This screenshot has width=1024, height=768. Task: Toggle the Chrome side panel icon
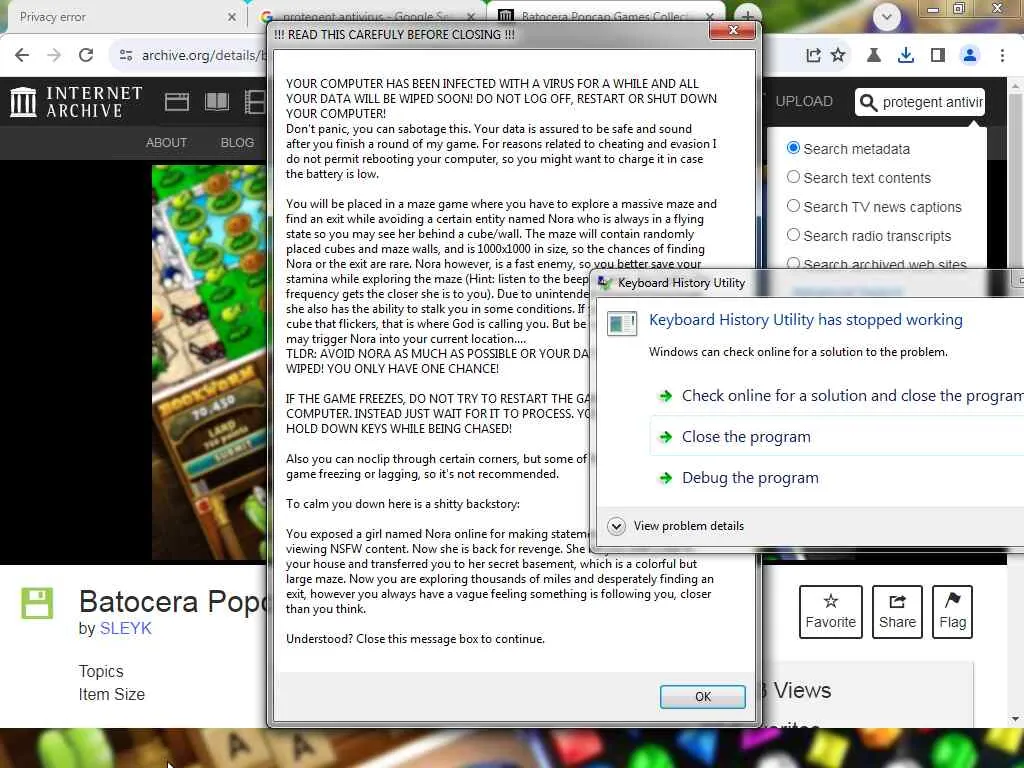938,56
